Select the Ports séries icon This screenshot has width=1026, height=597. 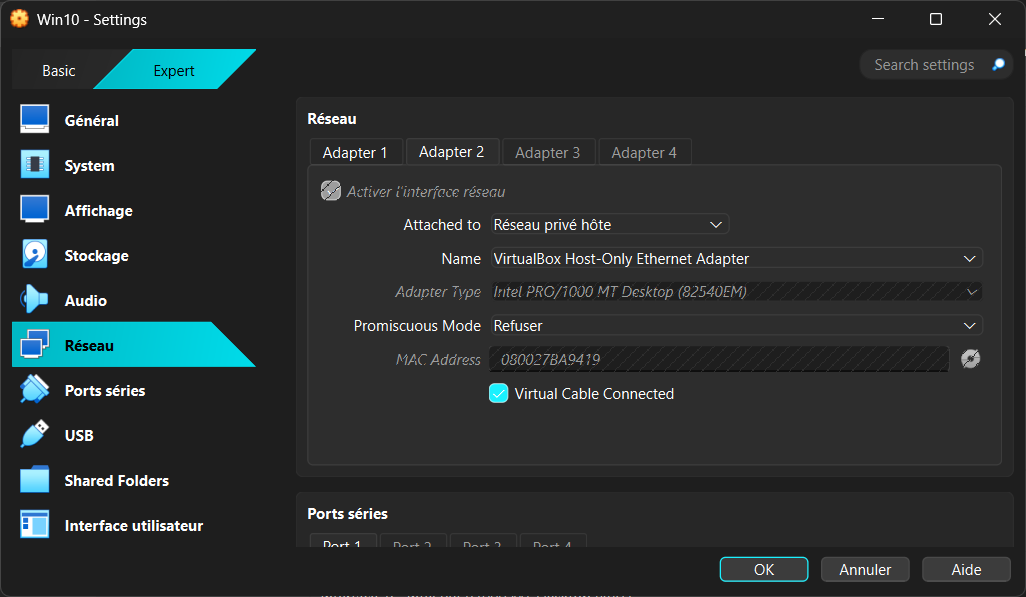tap(35, 390)
